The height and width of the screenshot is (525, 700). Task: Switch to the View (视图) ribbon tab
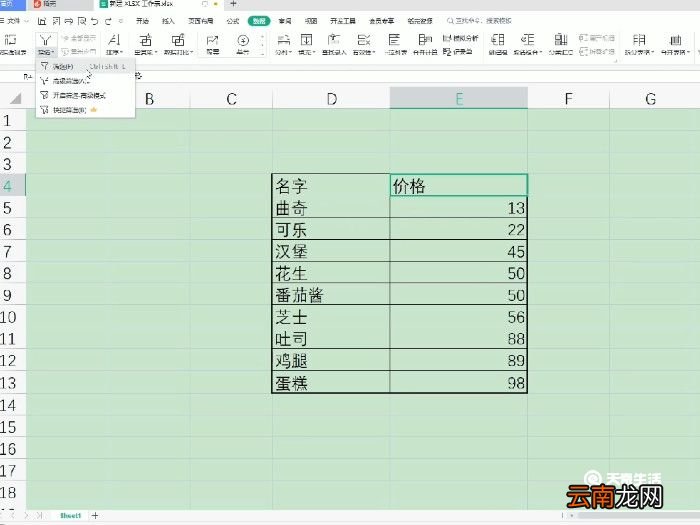[x=311, y=21]
